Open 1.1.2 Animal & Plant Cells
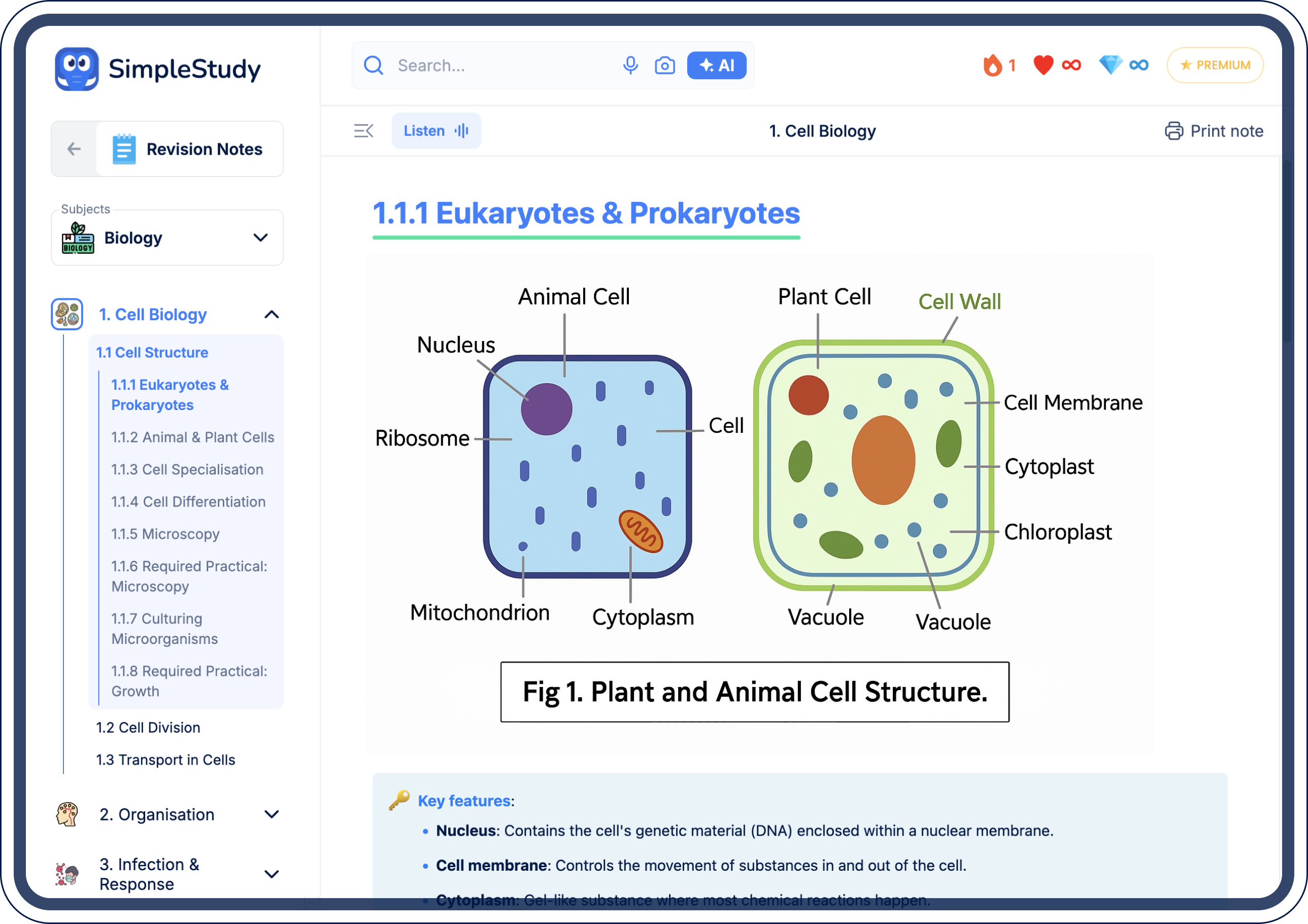 click(192, 437)
